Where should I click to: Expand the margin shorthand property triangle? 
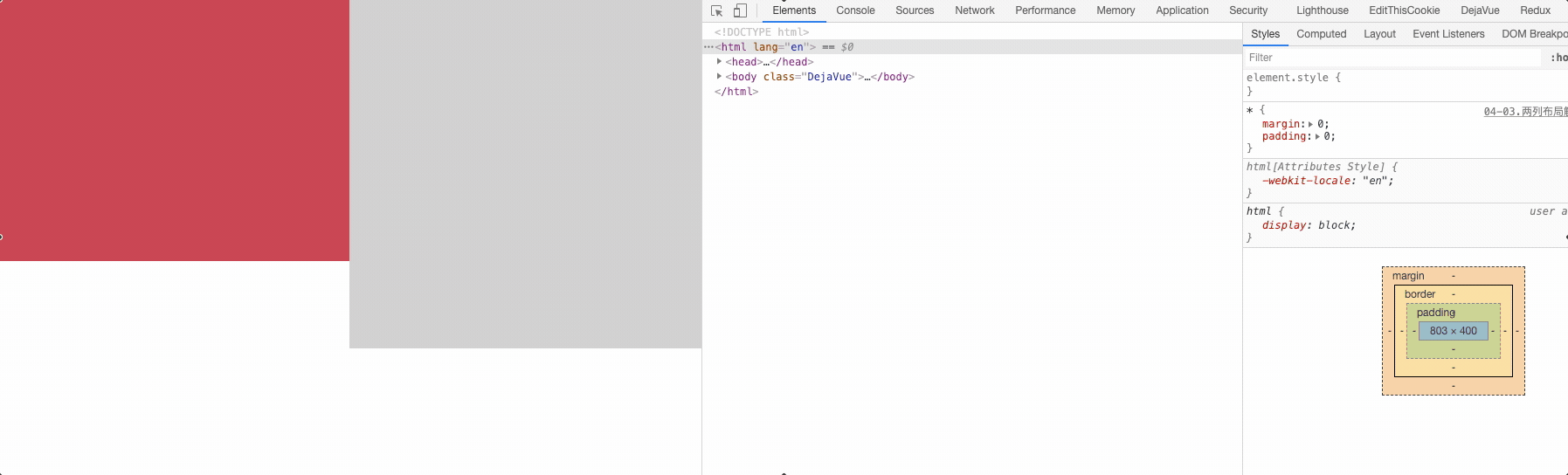point(1310,124)
